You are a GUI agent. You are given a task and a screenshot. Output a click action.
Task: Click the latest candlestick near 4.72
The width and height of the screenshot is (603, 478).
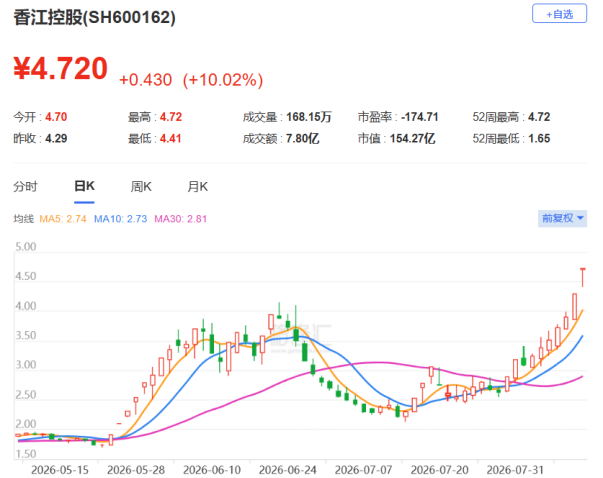pyautogui.click(x=583, y=277)
